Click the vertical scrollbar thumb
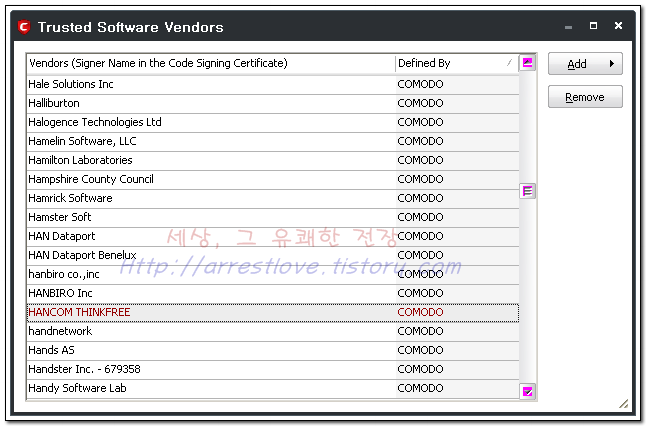 coord(527,191)
